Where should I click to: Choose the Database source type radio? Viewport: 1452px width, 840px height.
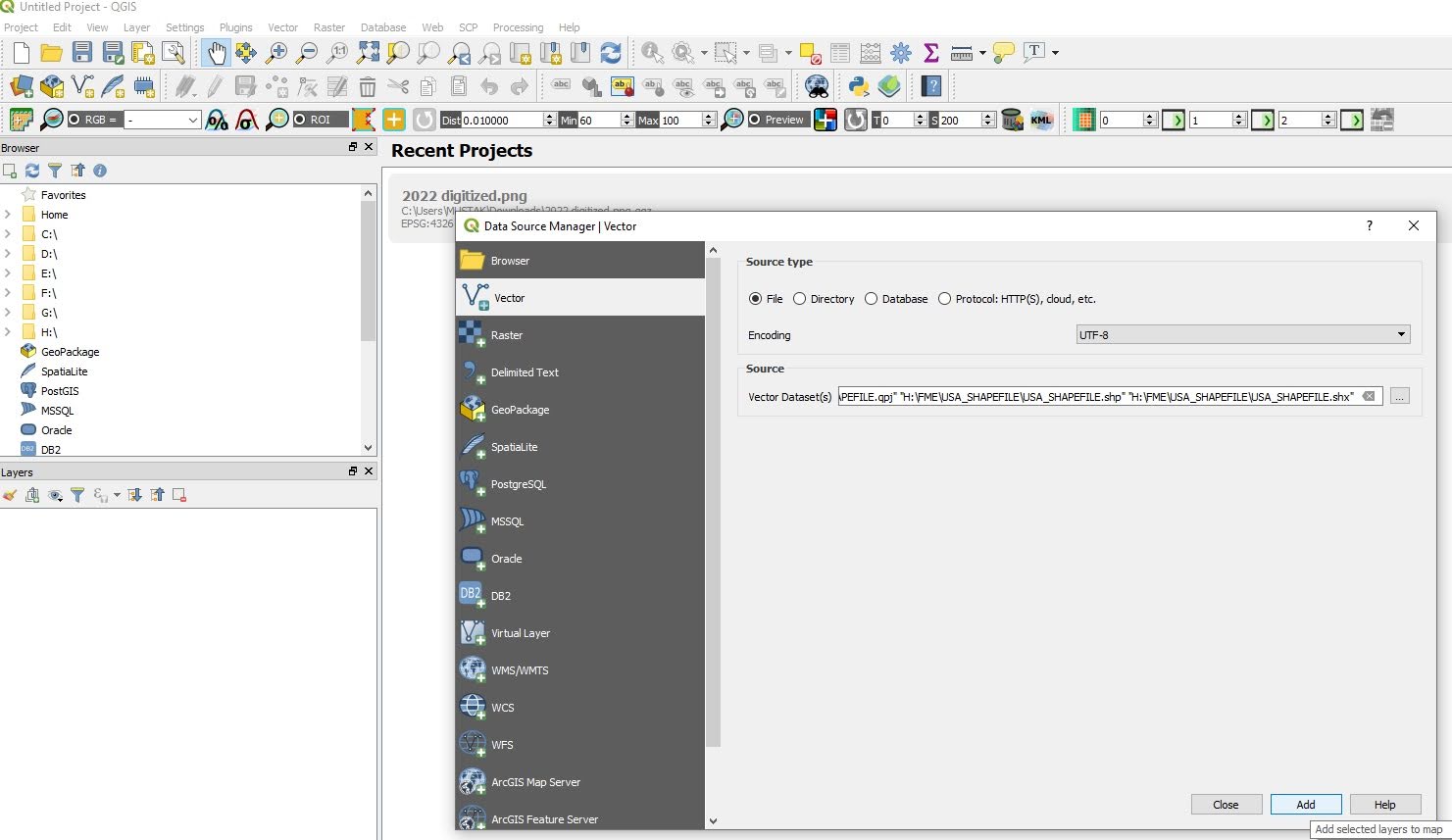tap(872, 299)
